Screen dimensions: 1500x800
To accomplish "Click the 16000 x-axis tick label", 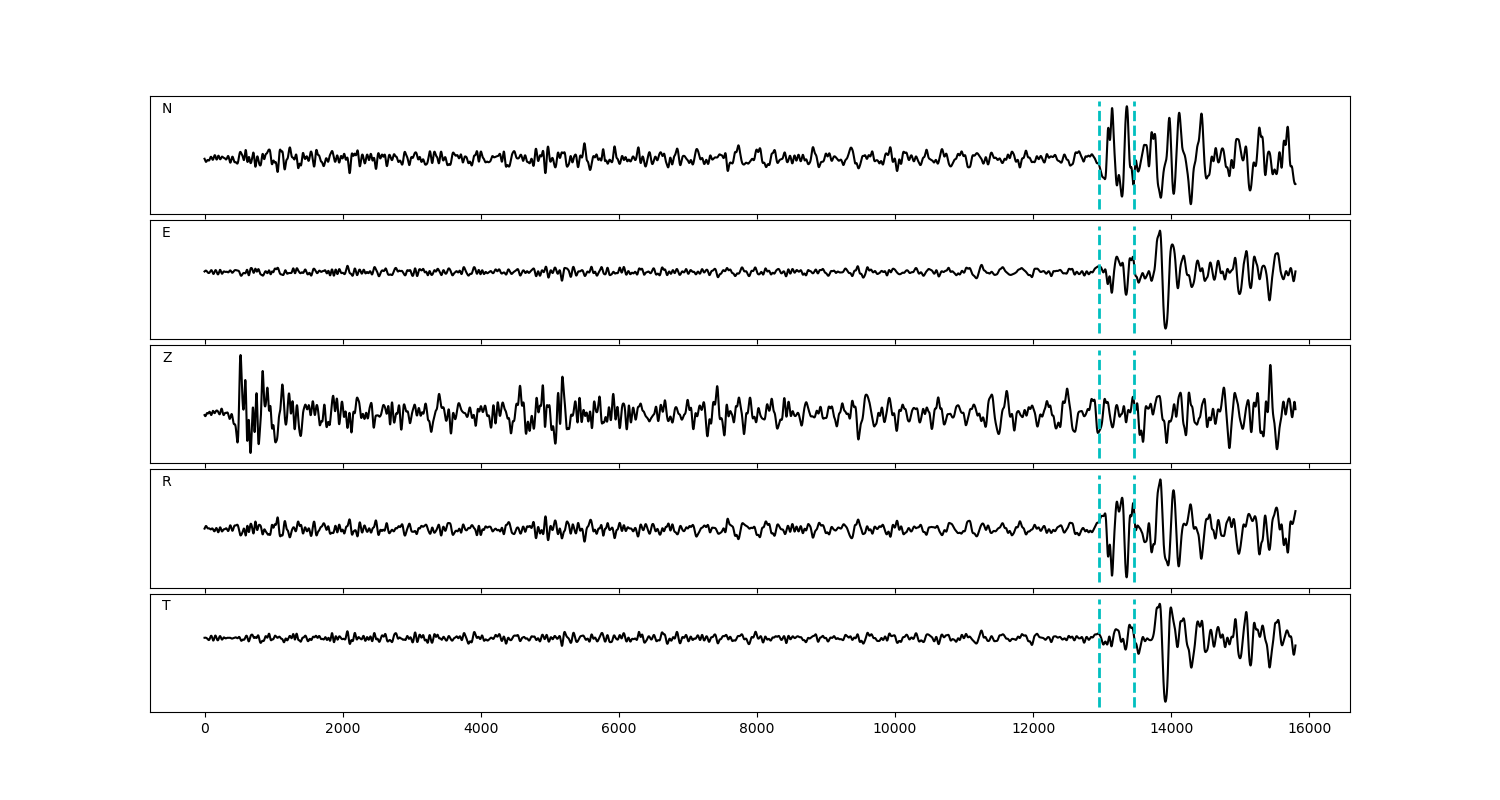I will click(x=1309, y=729).
